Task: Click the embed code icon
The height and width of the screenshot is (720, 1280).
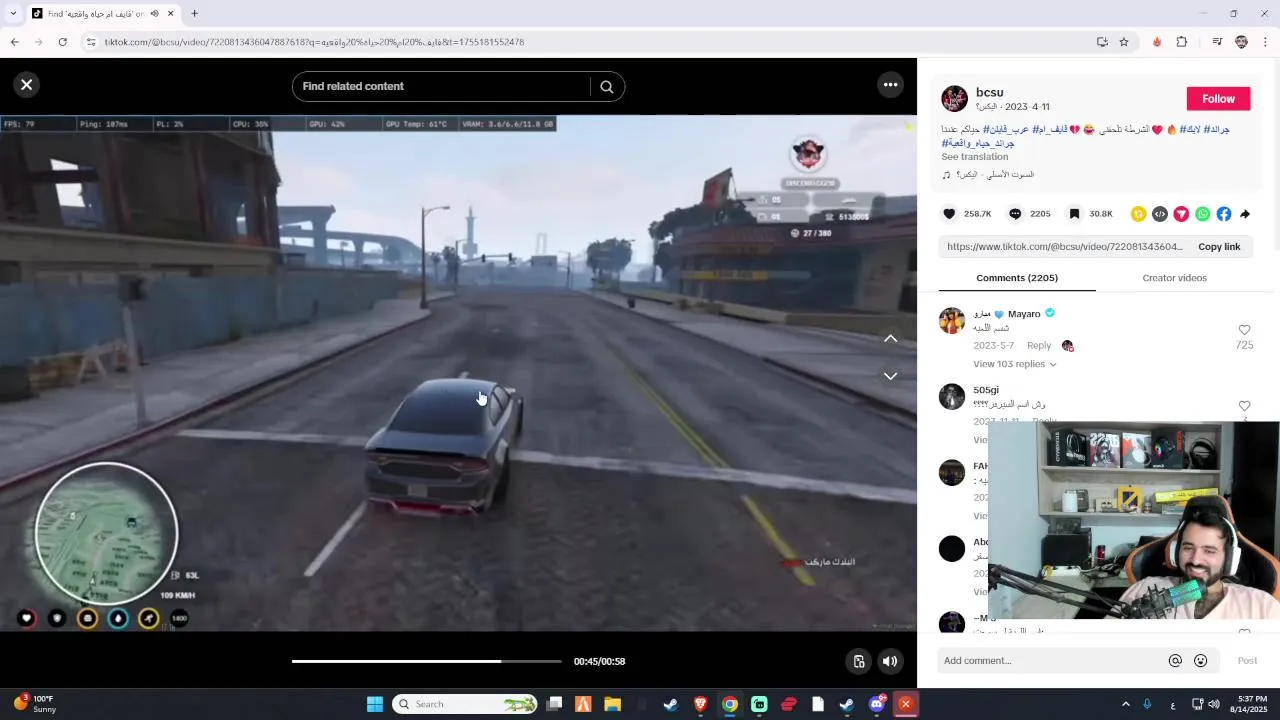Action: pyautogui.click(x=1160, y=214)
